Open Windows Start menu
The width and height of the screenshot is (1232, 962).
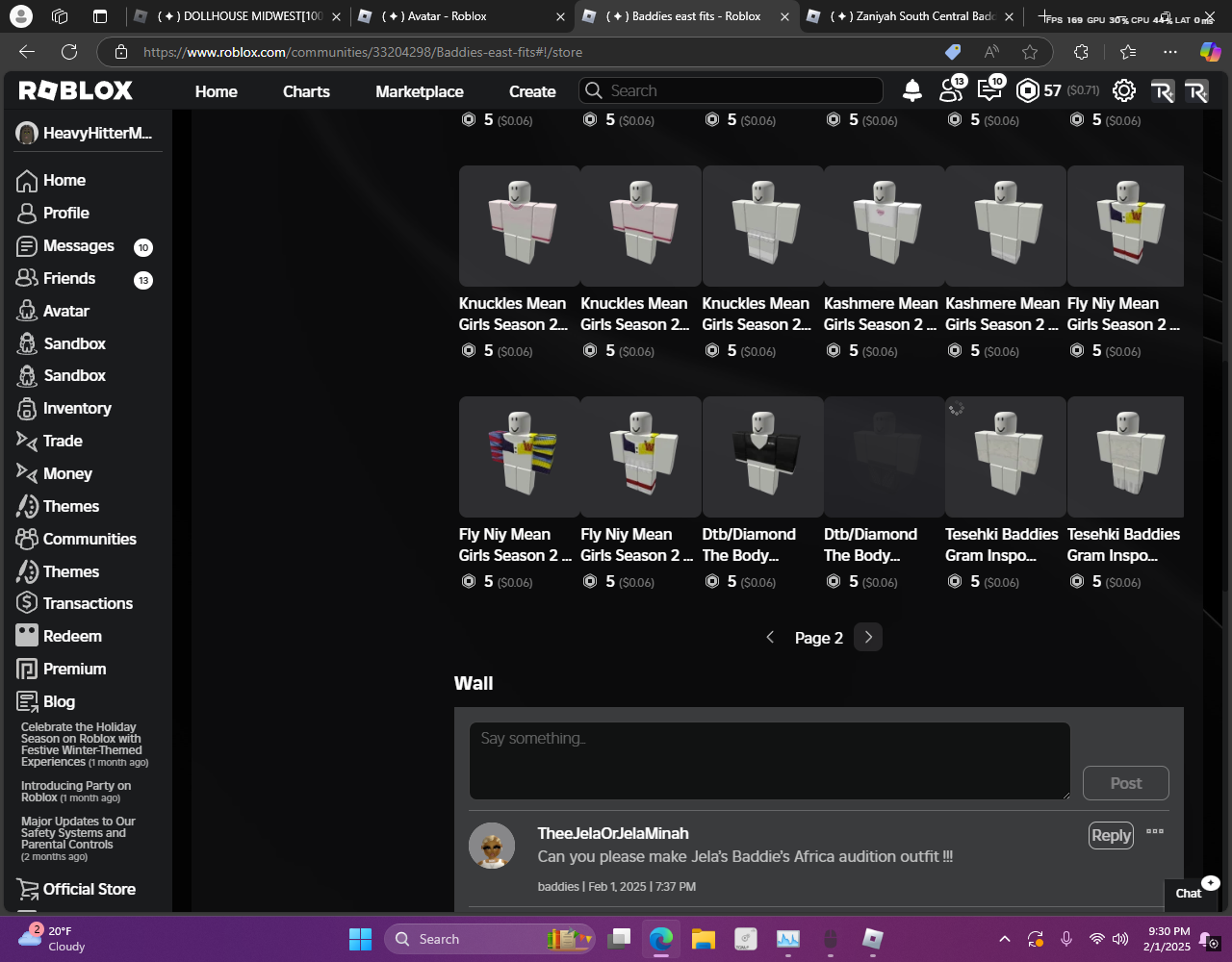(360, 939)
